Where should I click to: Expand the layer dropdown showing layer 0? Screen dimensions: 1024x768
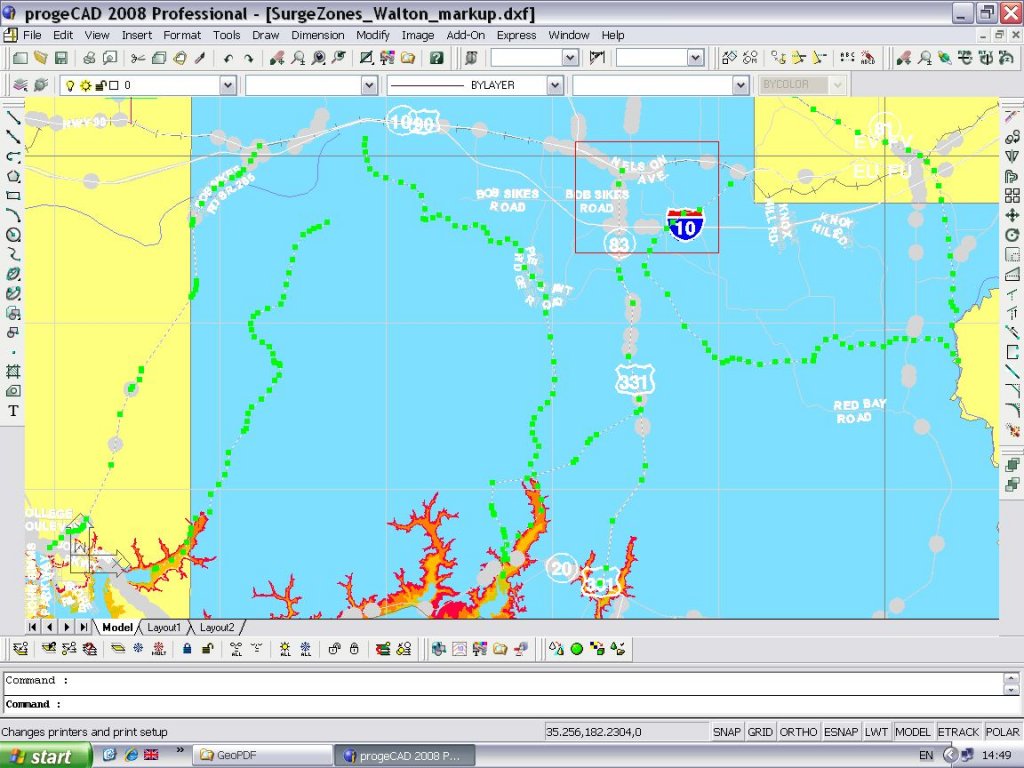coord(227,86)
